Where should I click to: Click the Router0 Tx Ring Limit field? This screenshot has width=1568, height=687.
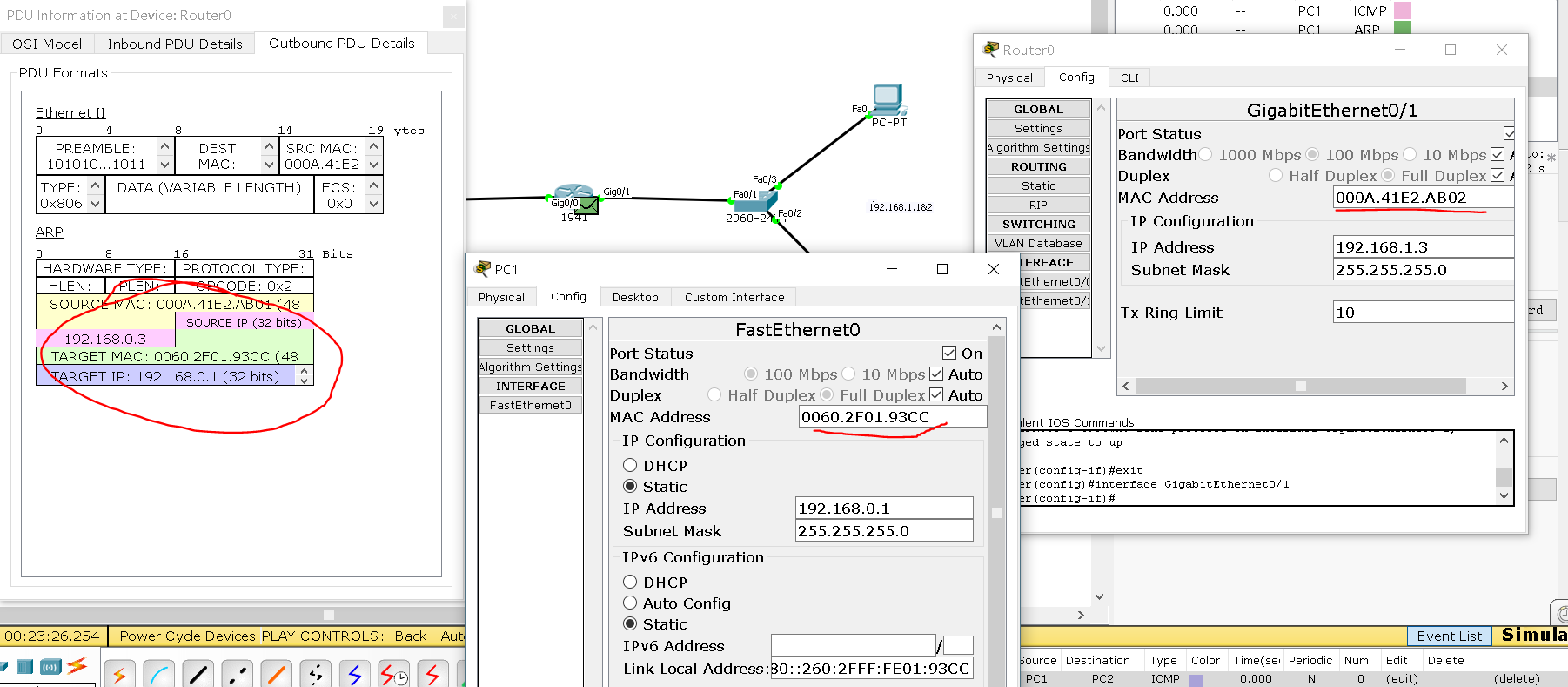pos(1424,312)
